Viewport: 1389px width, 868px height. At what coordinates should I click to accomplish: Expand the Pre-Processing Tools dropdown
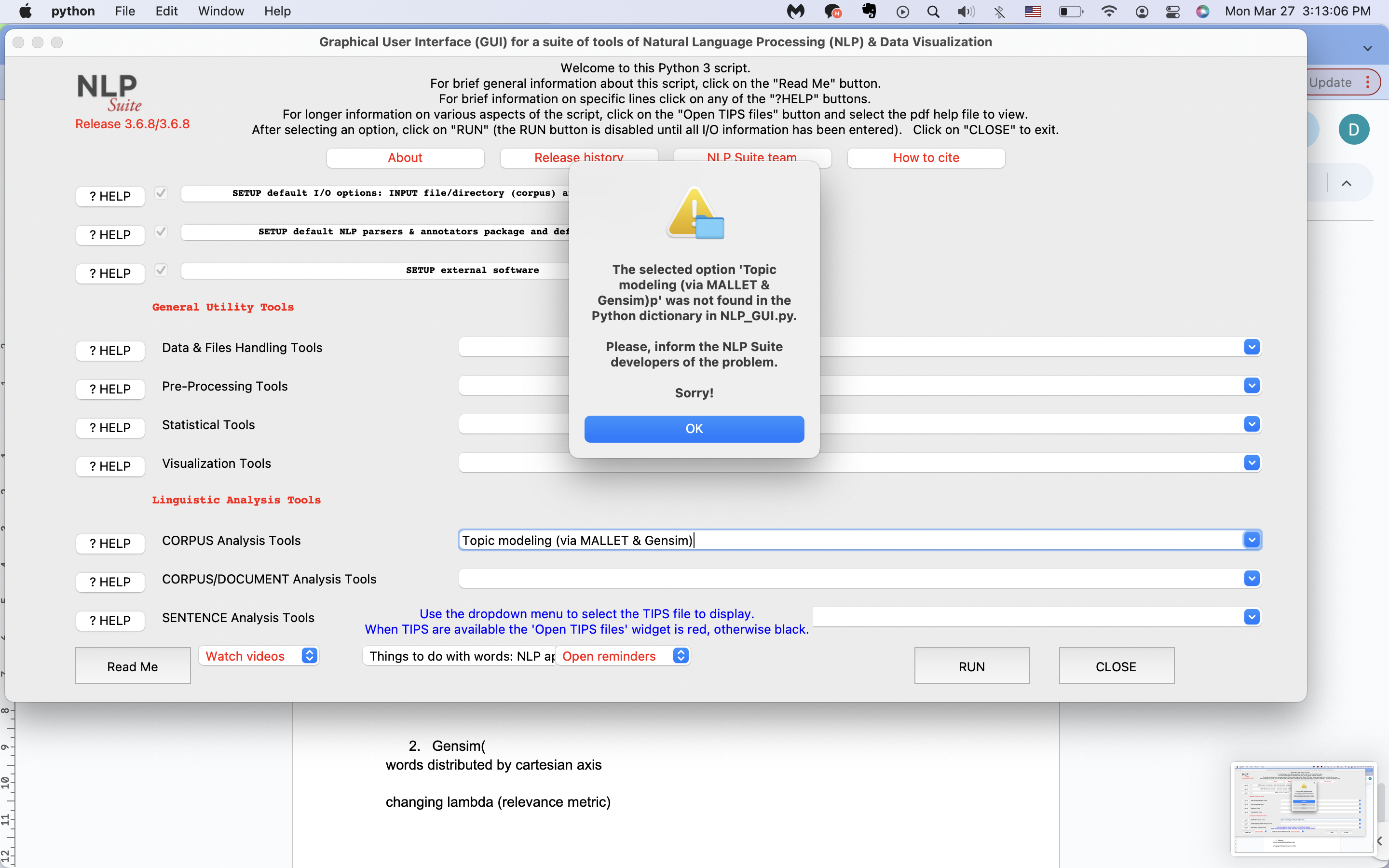pyautogui.click(x=1252, y=385)
